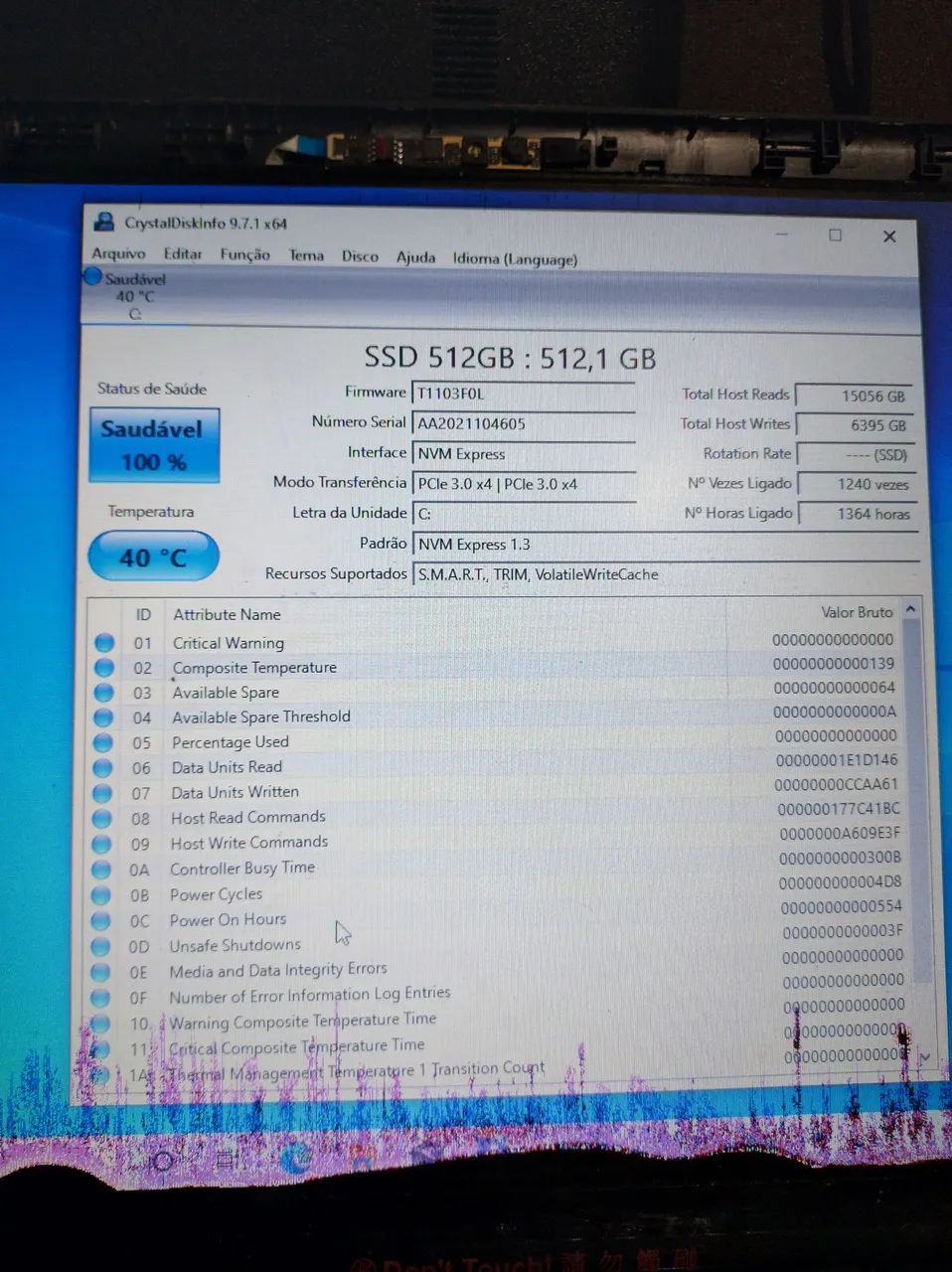This screenshot has height=1272, width=952.
Task: Click the transfer mode field PCIe 3.0 x4
Action: [524, 484]
